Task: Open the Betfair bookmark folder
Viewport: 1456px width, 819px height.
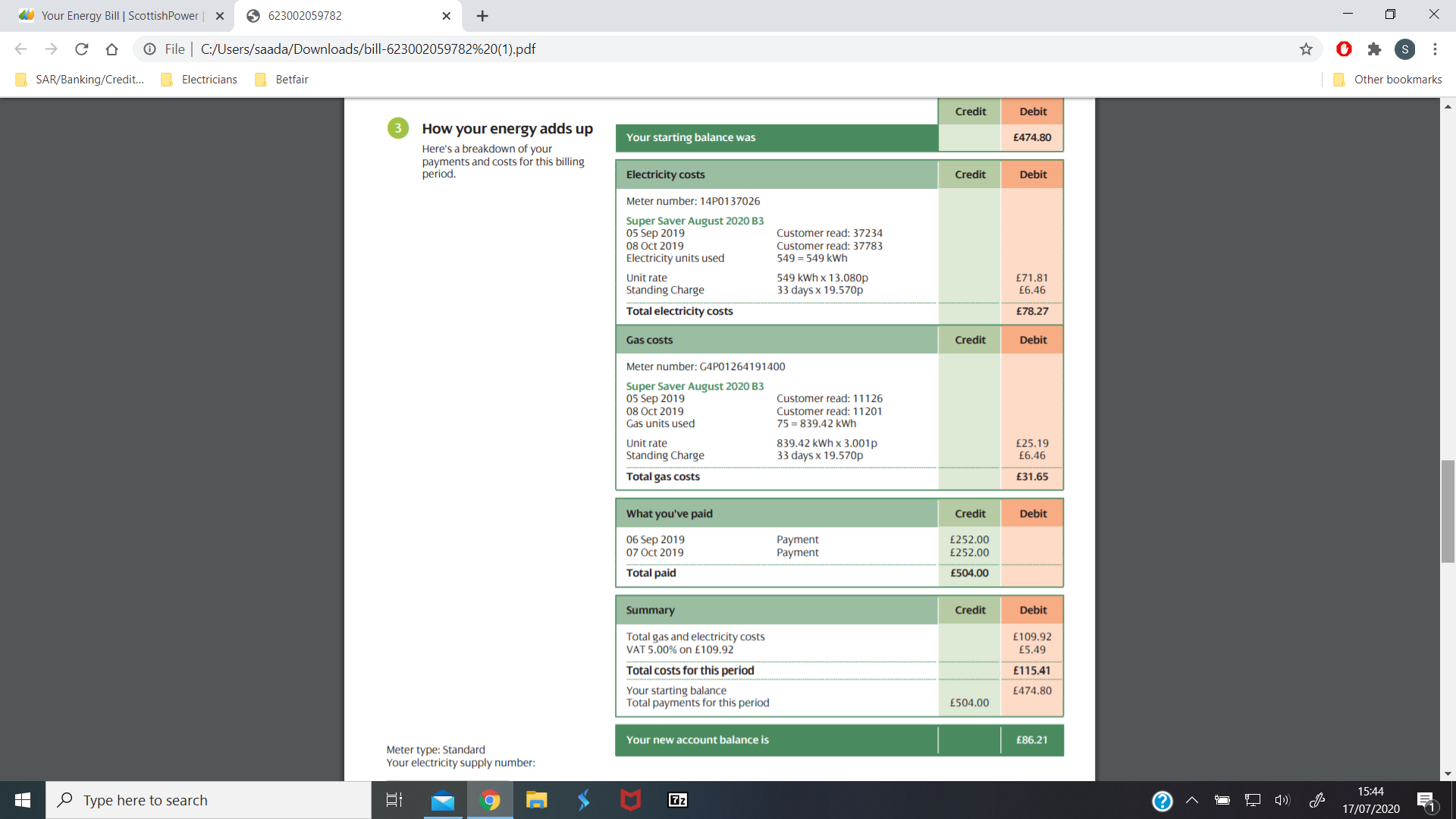Action: [282, 80]
